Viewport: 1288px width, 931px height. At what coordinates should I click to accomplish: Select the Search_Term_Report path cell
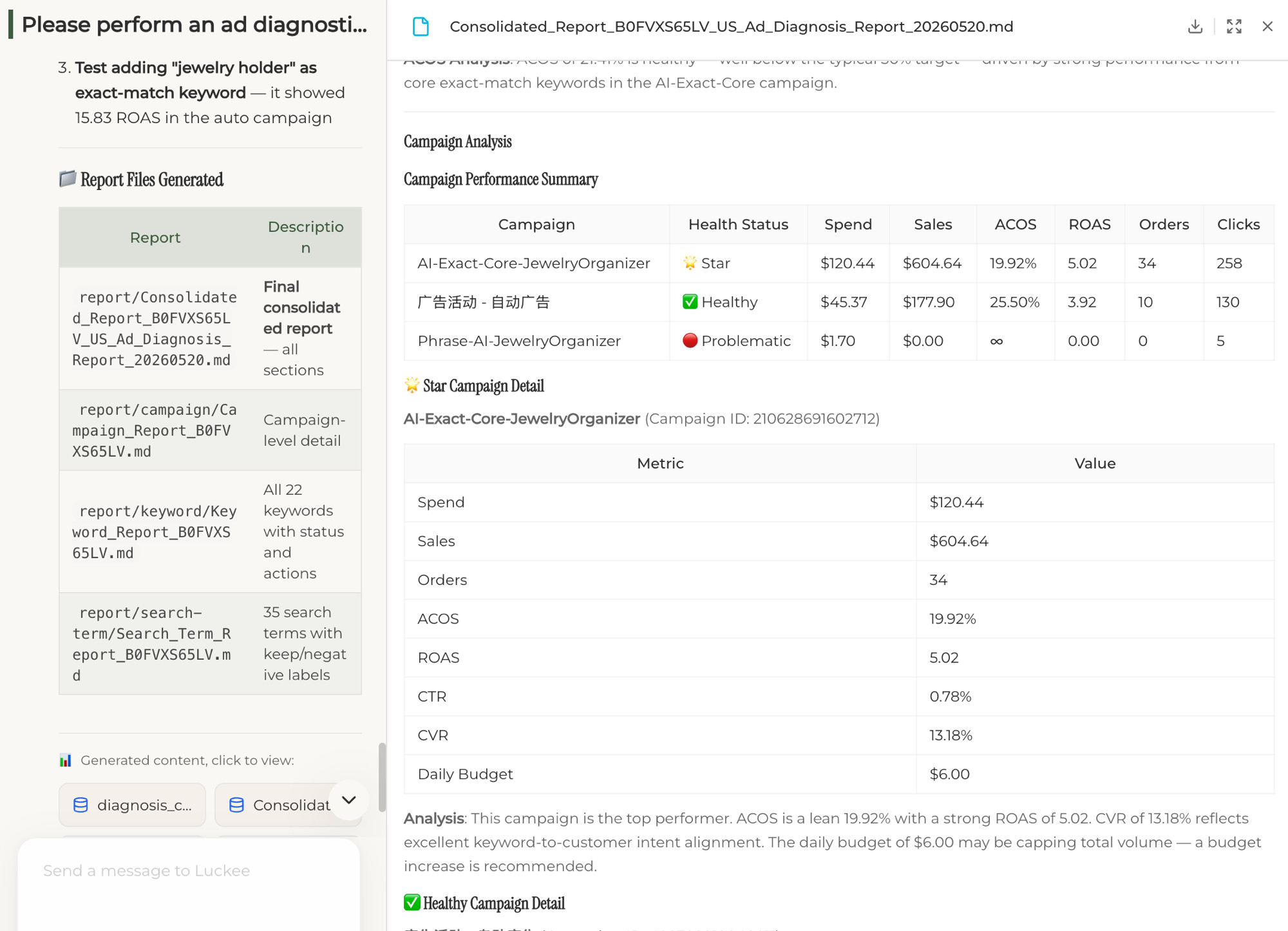(x=155, y=644)
